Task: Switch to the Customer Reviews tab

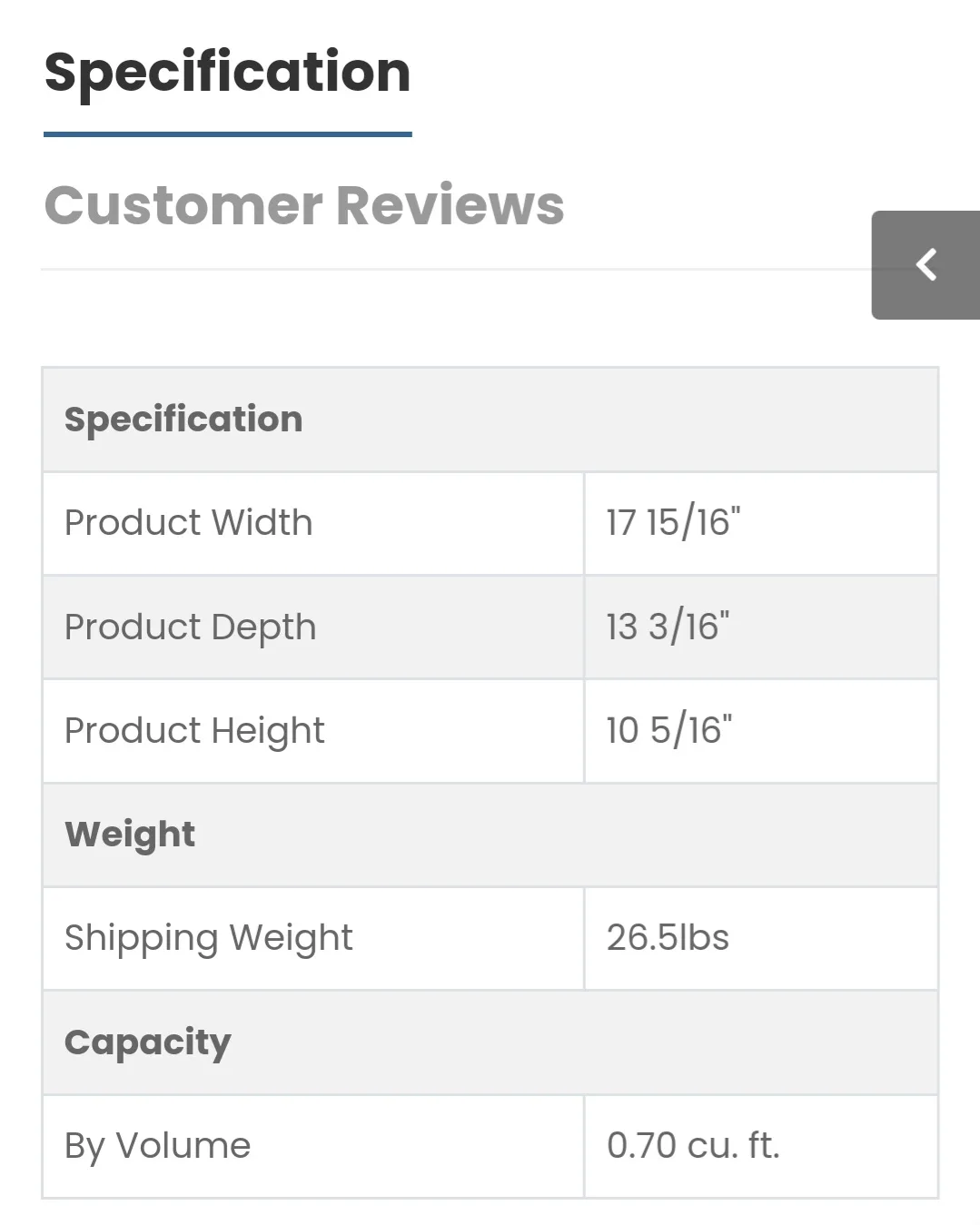Action: (x=303, y=205)
